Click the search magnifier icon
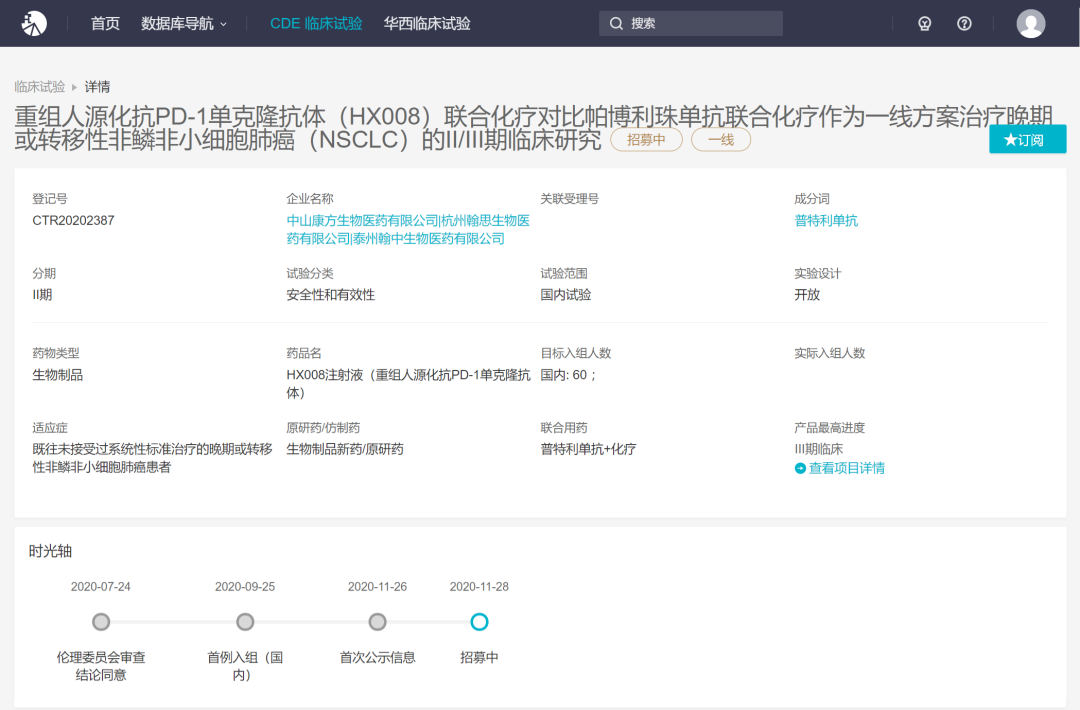 coord(616,23)
